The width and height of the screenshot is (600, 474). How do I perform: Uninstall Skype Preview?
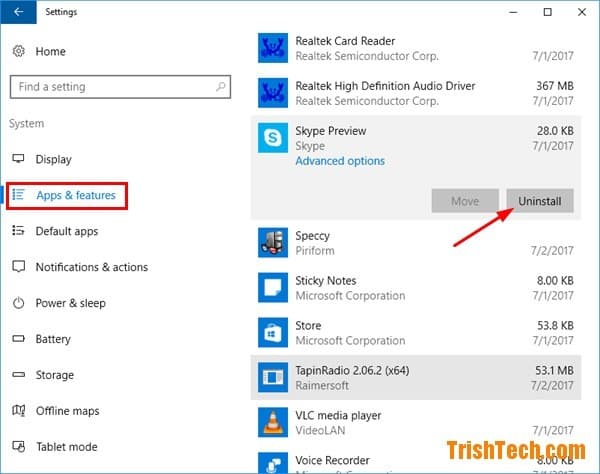540,201
